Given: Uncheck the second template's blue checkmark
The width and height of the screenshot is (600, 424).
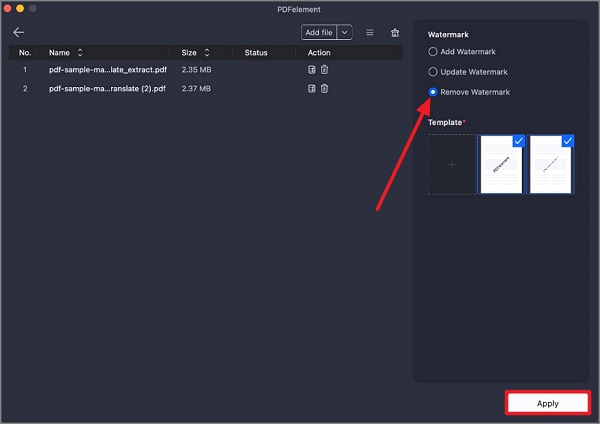Looking at the screenshot, I should pyautogui.click(x=567, y=141).
